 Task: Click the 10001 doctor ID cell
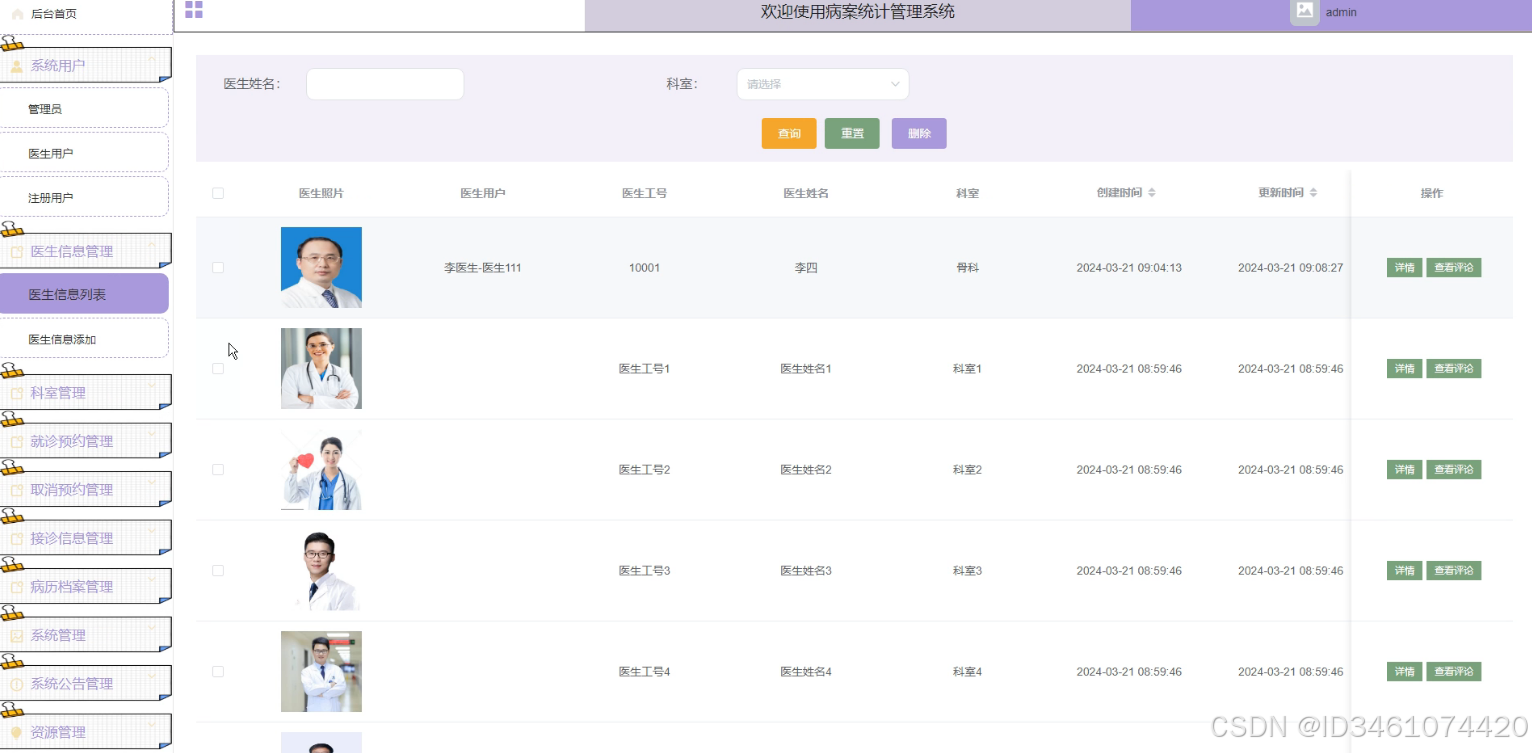point(644,268)
